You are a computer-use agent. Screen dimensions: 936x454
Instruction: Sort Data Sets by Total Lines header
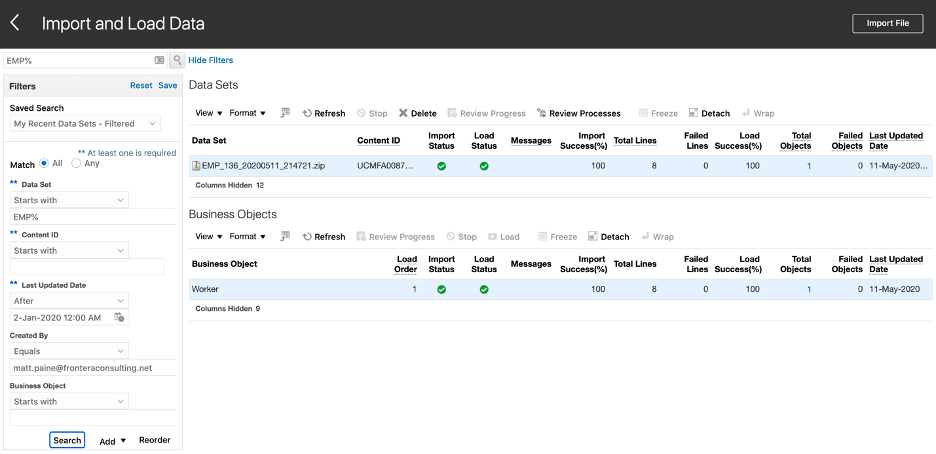(x=635, y=141)
